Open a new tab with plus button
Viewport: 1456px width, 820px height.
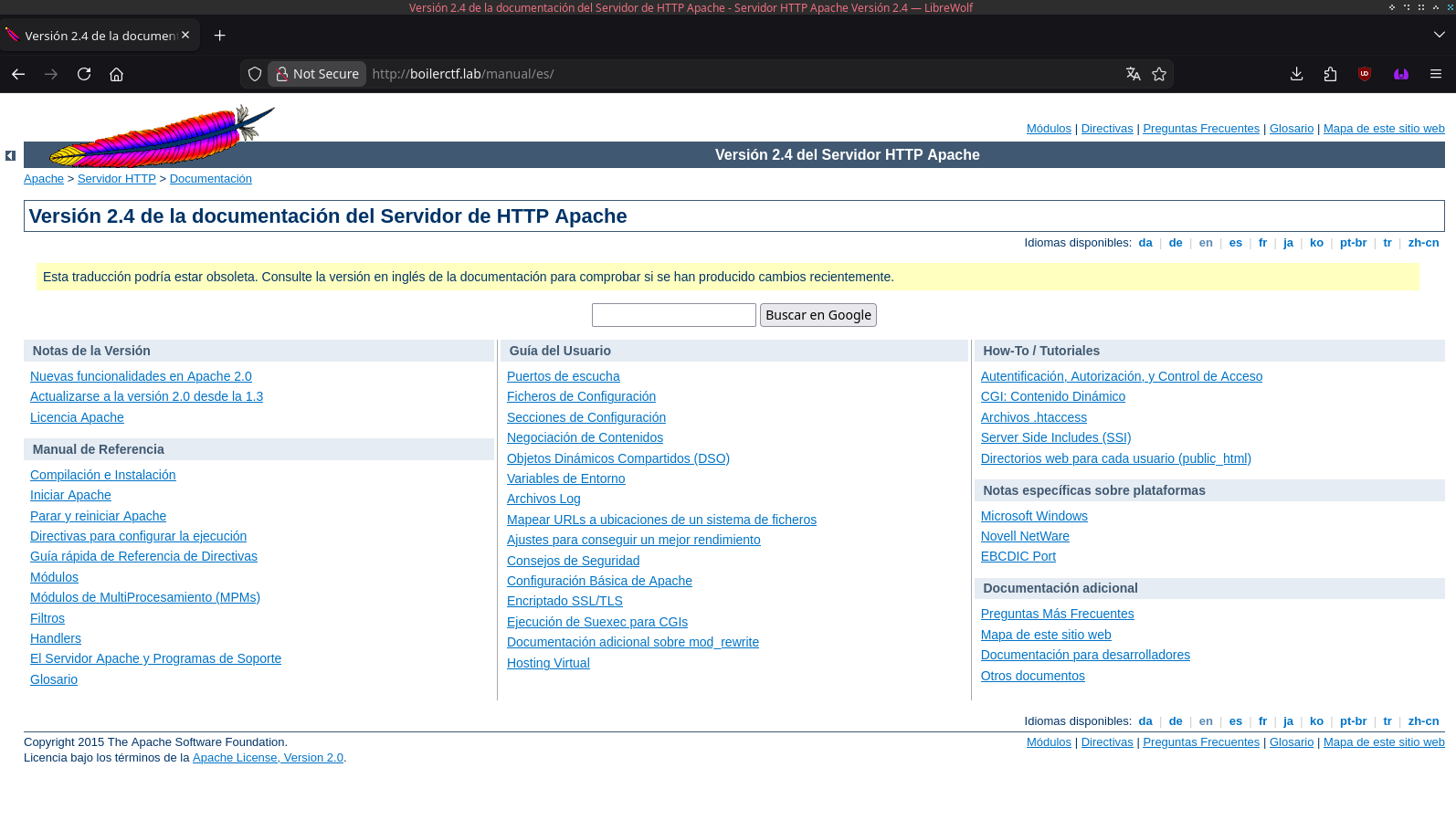point(219,35)
